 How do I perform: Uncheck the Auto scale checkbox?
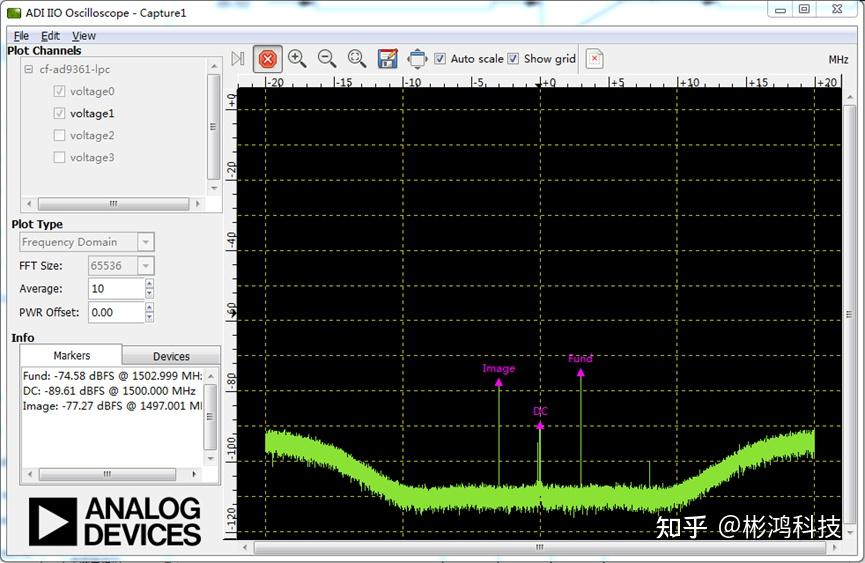(440, 58)
